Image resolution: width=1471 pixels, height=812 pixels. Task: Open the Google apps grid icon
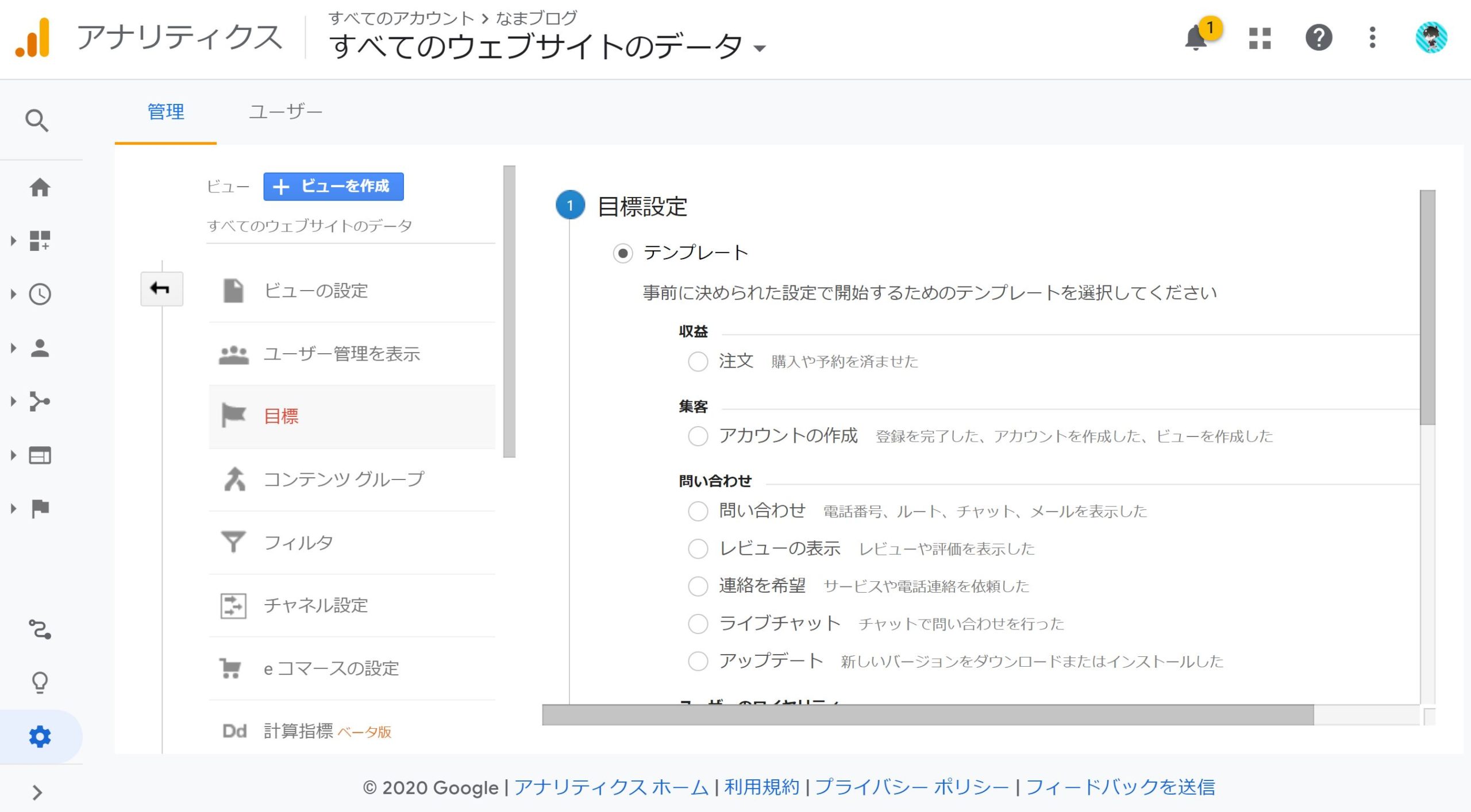pyautogui.click(x=1260, y=38)
